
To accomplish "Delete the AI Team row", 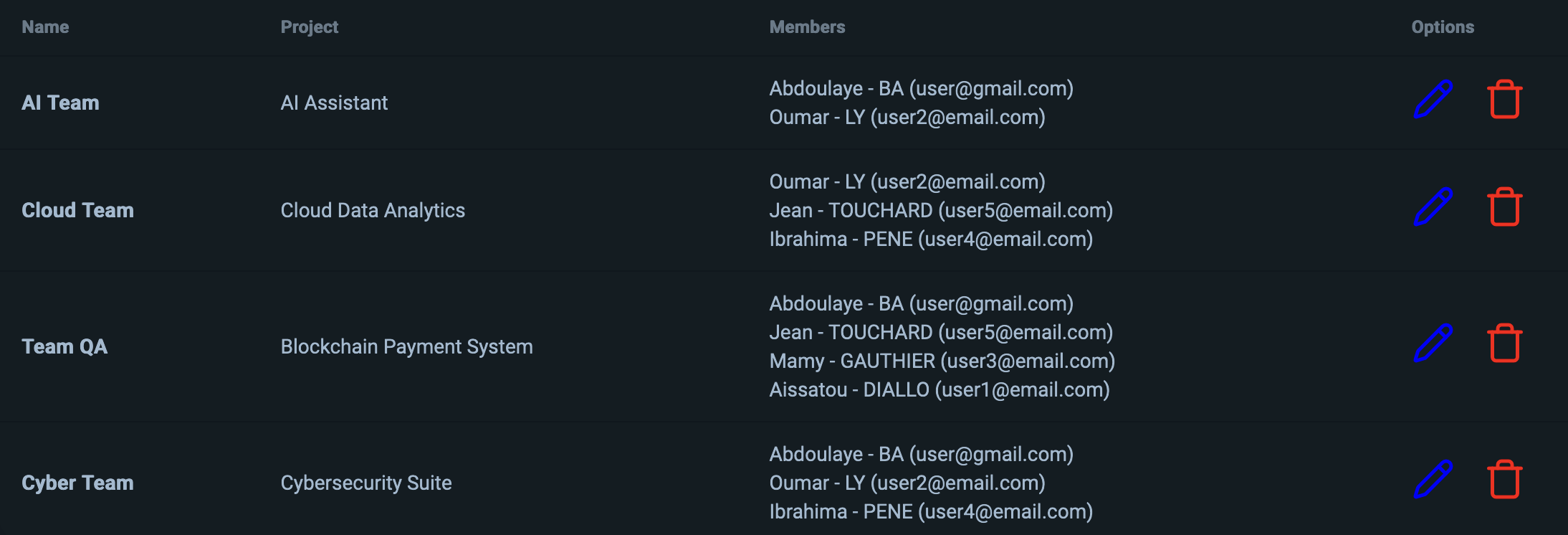I will 1505,100.
